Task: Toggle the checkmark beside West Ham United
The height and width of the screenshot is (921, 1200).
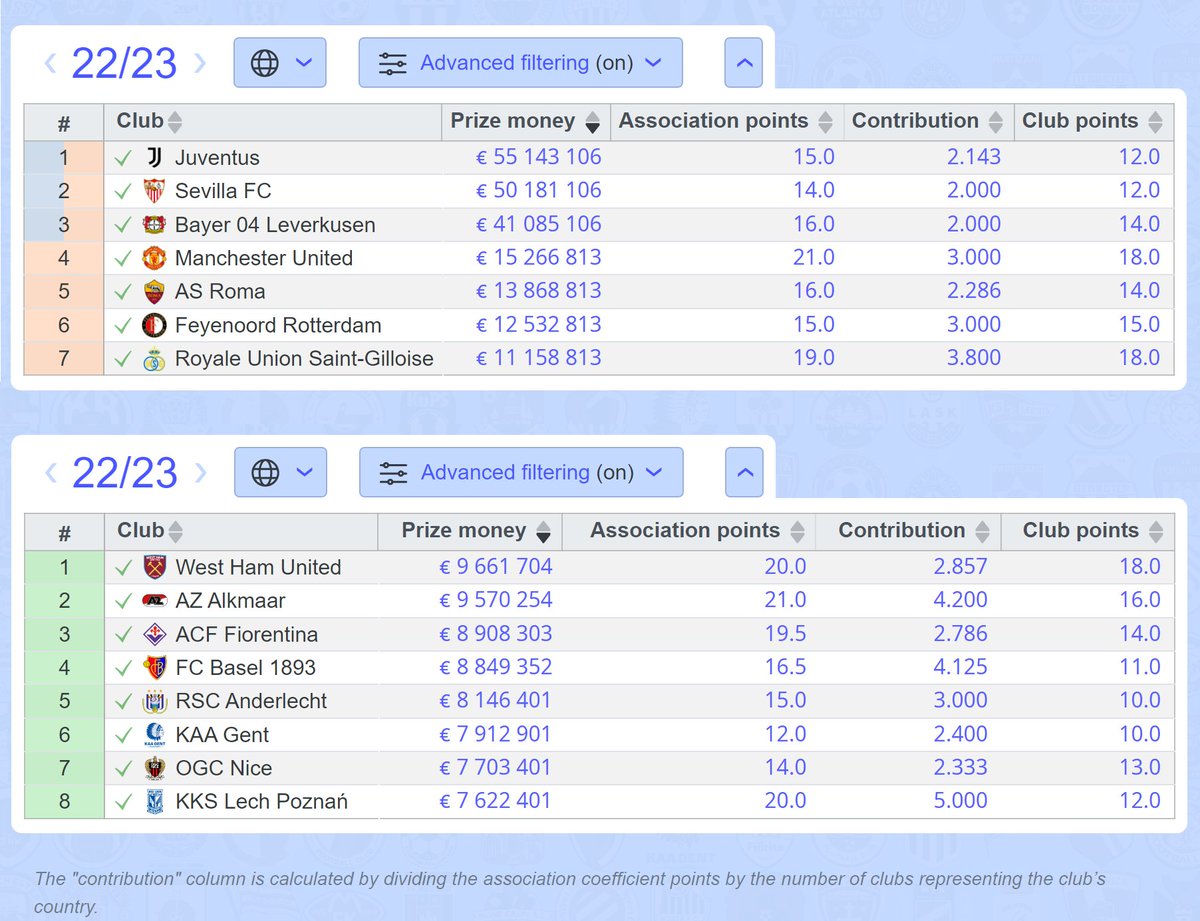Action: pyautogui.click(x=123, y=567)
